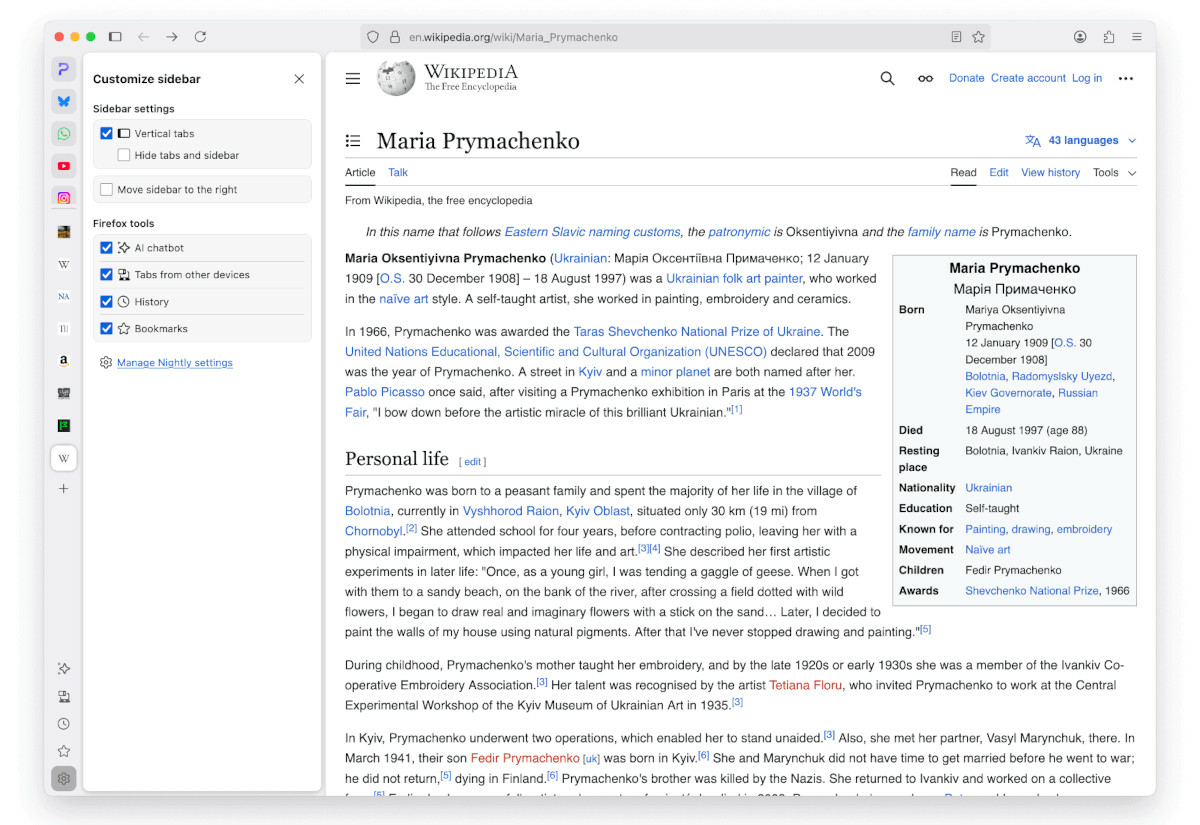Toggle the sidebar with the toolbar sidebar button
This screenshot has height=825, width=1200.
pos(115,37)
